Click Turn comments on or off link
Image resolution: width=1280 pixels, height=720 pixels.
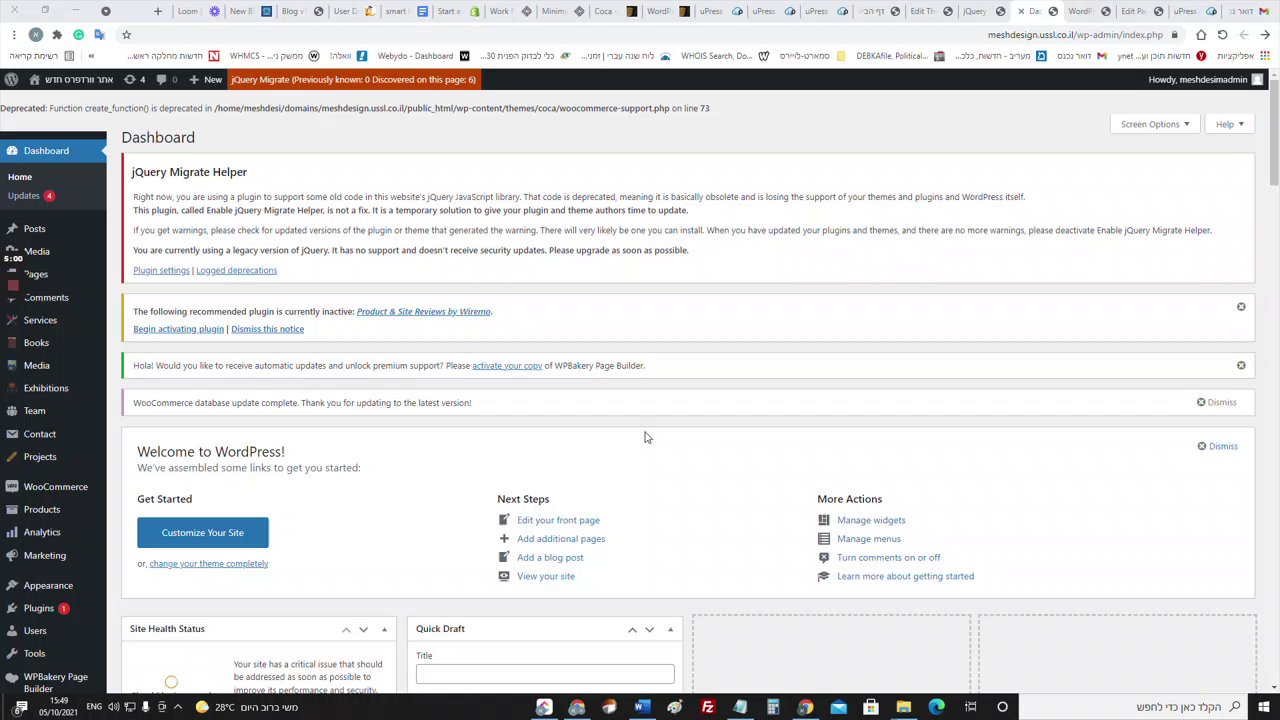pyautogui.click(x=889, y=558)
